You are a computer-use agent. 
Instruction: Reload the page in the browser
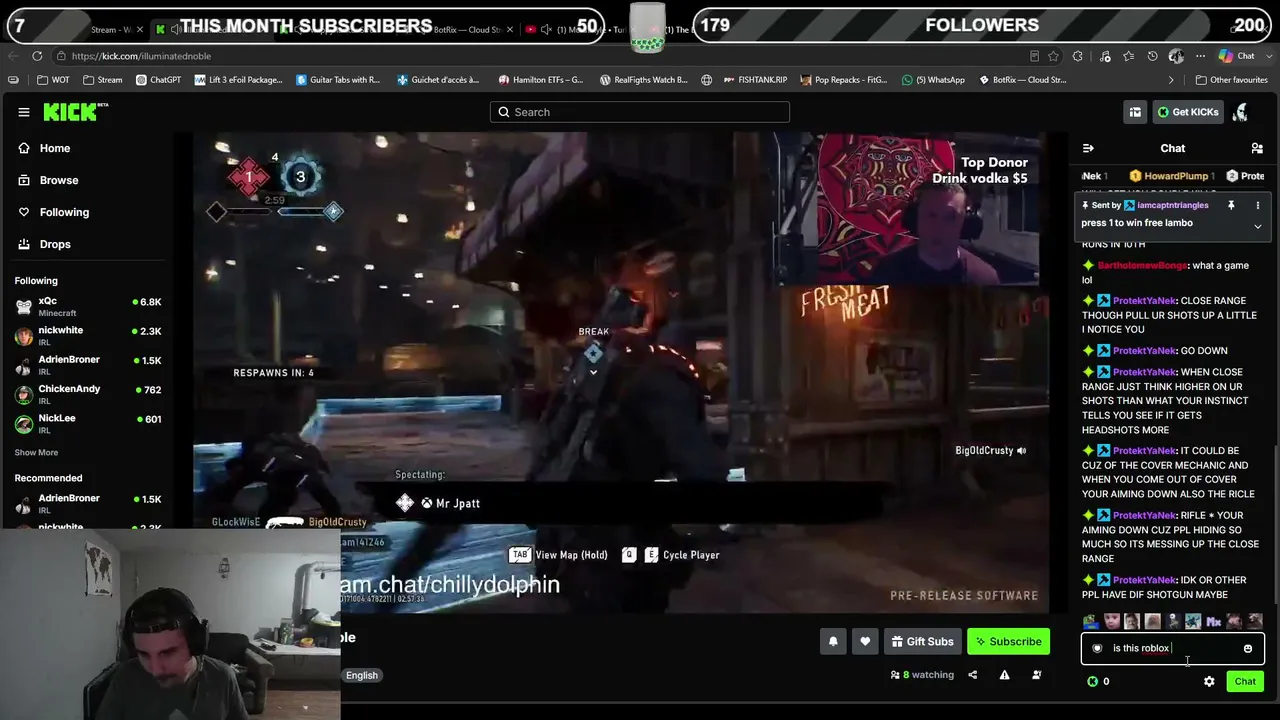click(37, 56)
